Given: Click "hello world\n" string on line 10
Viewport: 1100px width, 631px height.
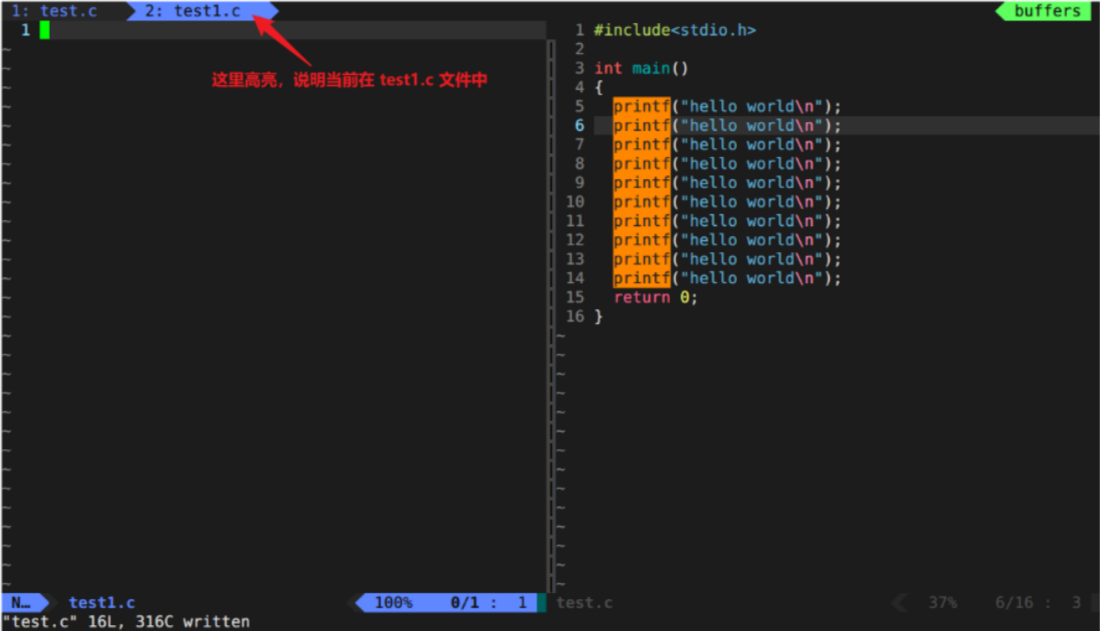Looking at the screenshot, I should click(751, 201).
